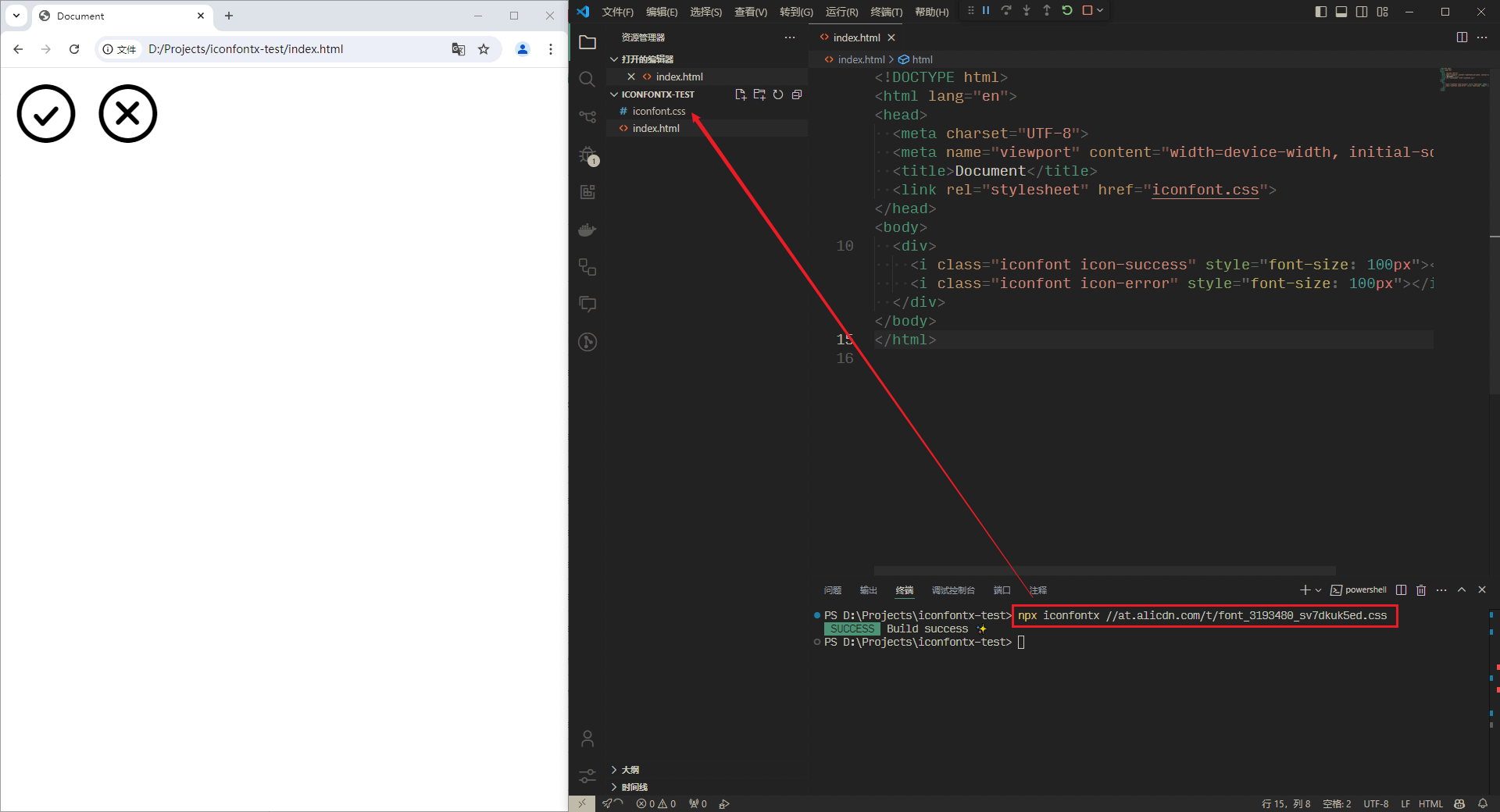Collapse all folders in explorer
Screen dimensions: 1500x812
(797, 94)
